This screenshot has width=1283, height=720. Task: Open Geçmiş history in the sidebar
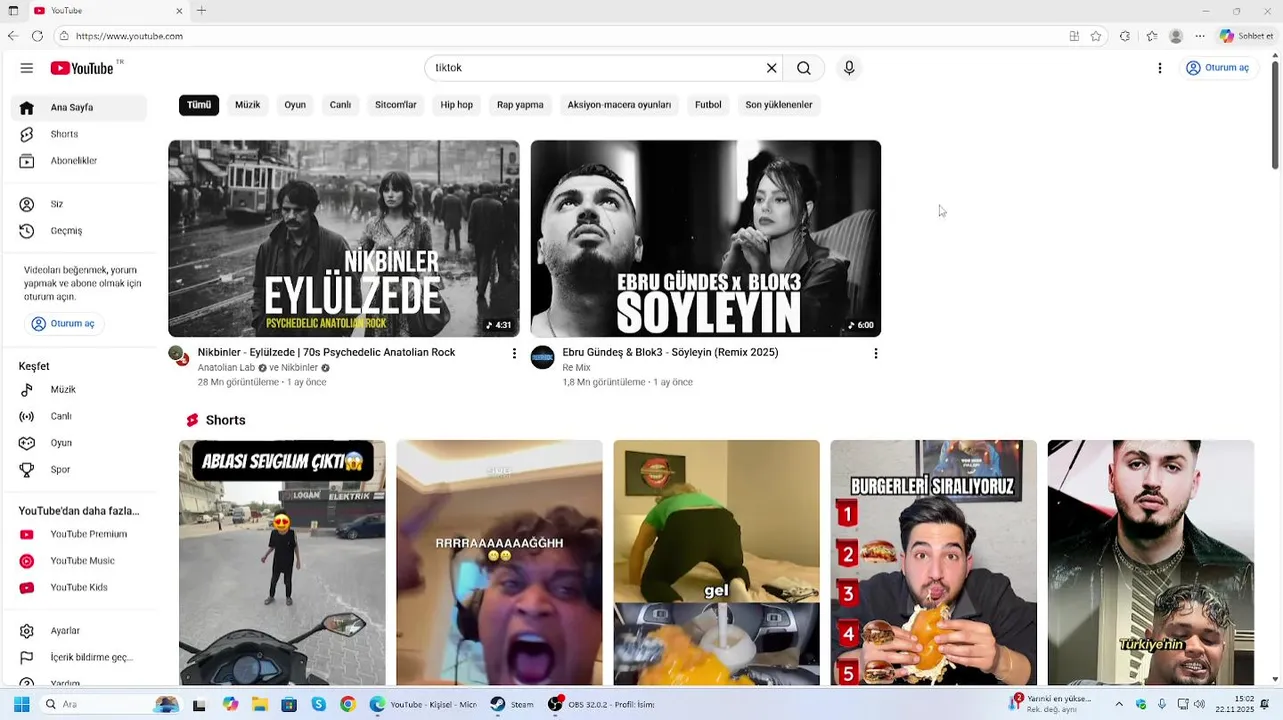pos(79,231)
